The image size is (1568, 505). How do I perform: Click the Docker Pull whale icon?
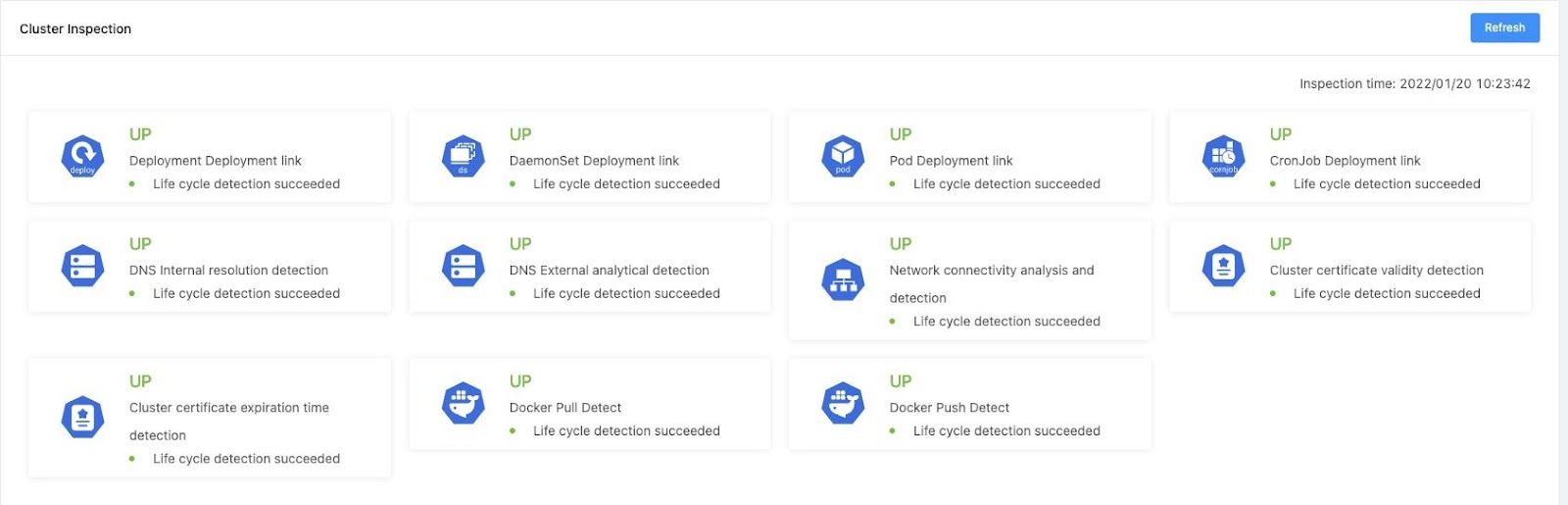(x=464, y=403)
